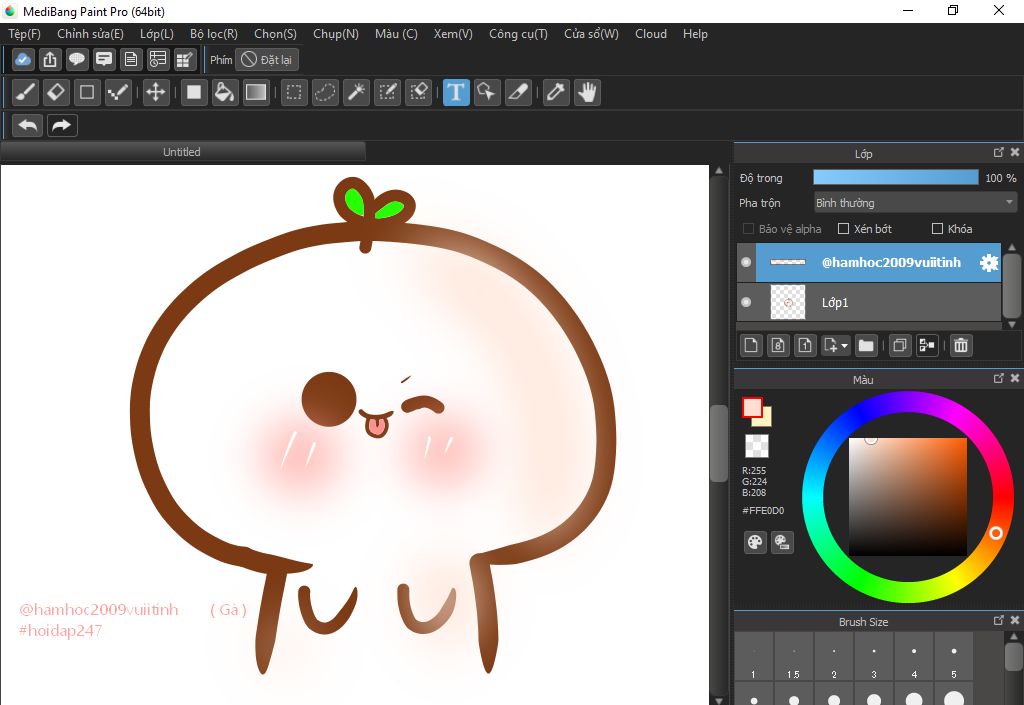1024x705 pixels.
Task: Toggle the Xén bớt clipping checkbox
Action: coord(843,228)
